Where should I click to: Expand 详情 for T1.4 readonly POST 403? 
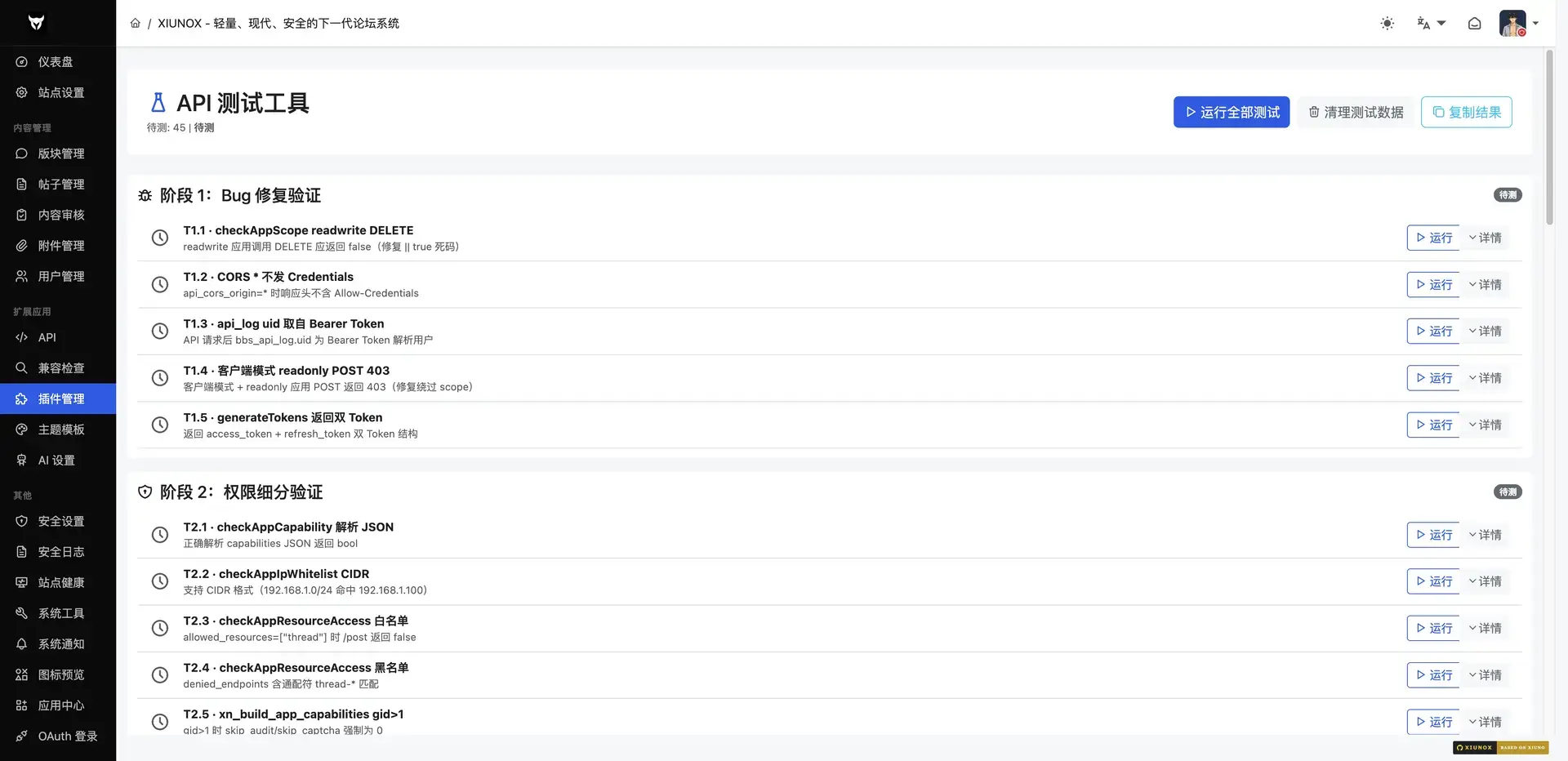pyautogui.click(x=1485, y=378)
